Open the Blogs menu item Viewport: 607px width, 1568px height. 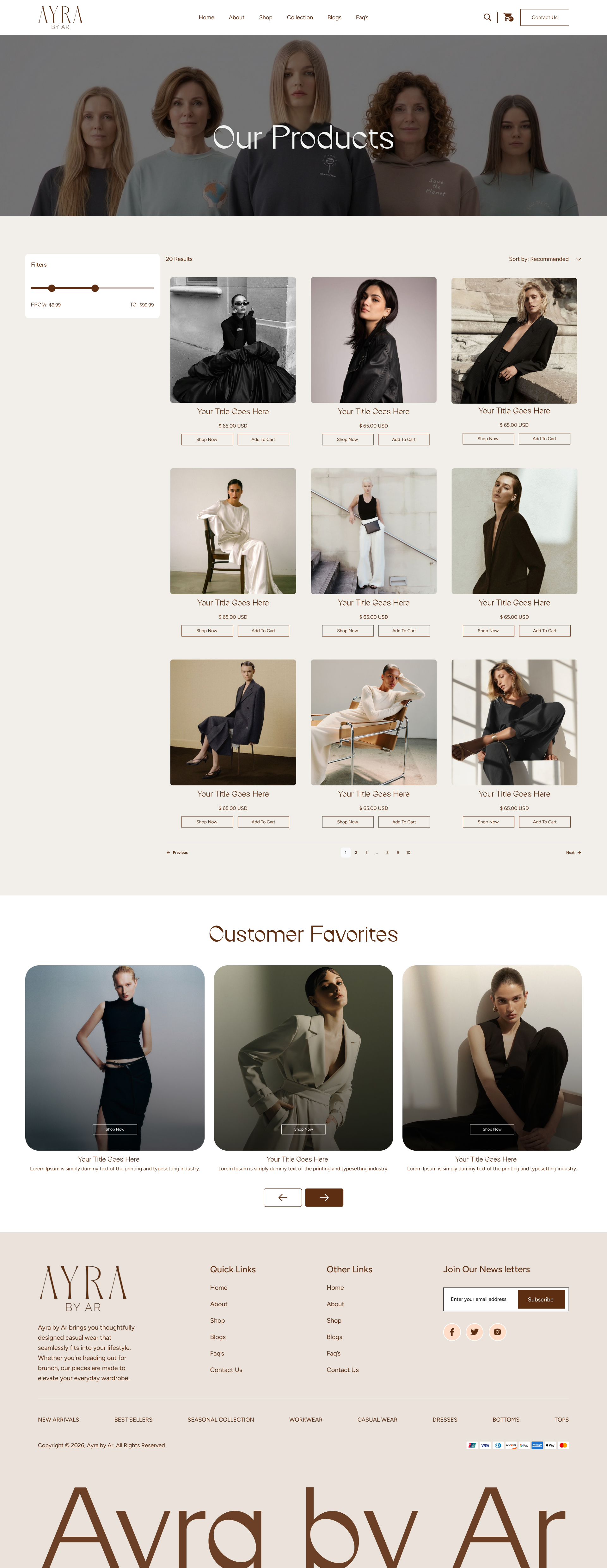coord(334,18)
